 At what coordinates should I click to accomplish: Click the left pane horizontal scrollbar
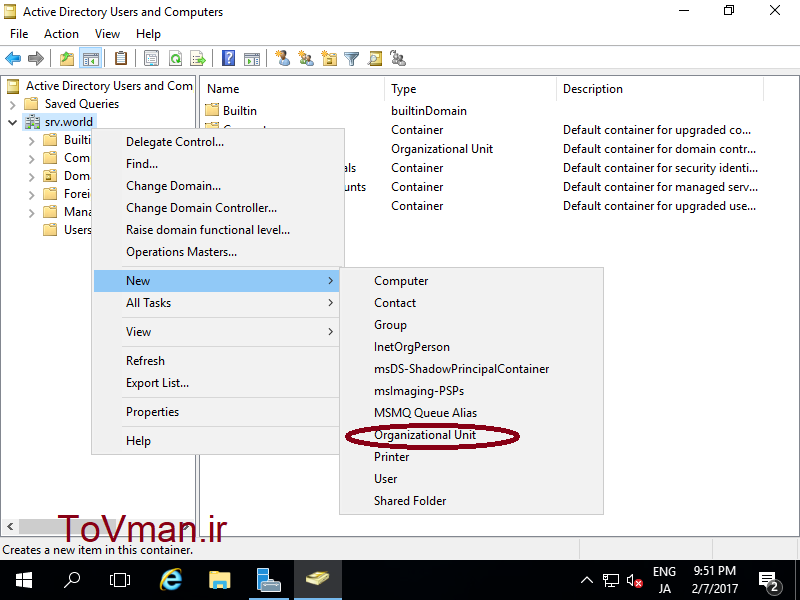pos(60,526)
